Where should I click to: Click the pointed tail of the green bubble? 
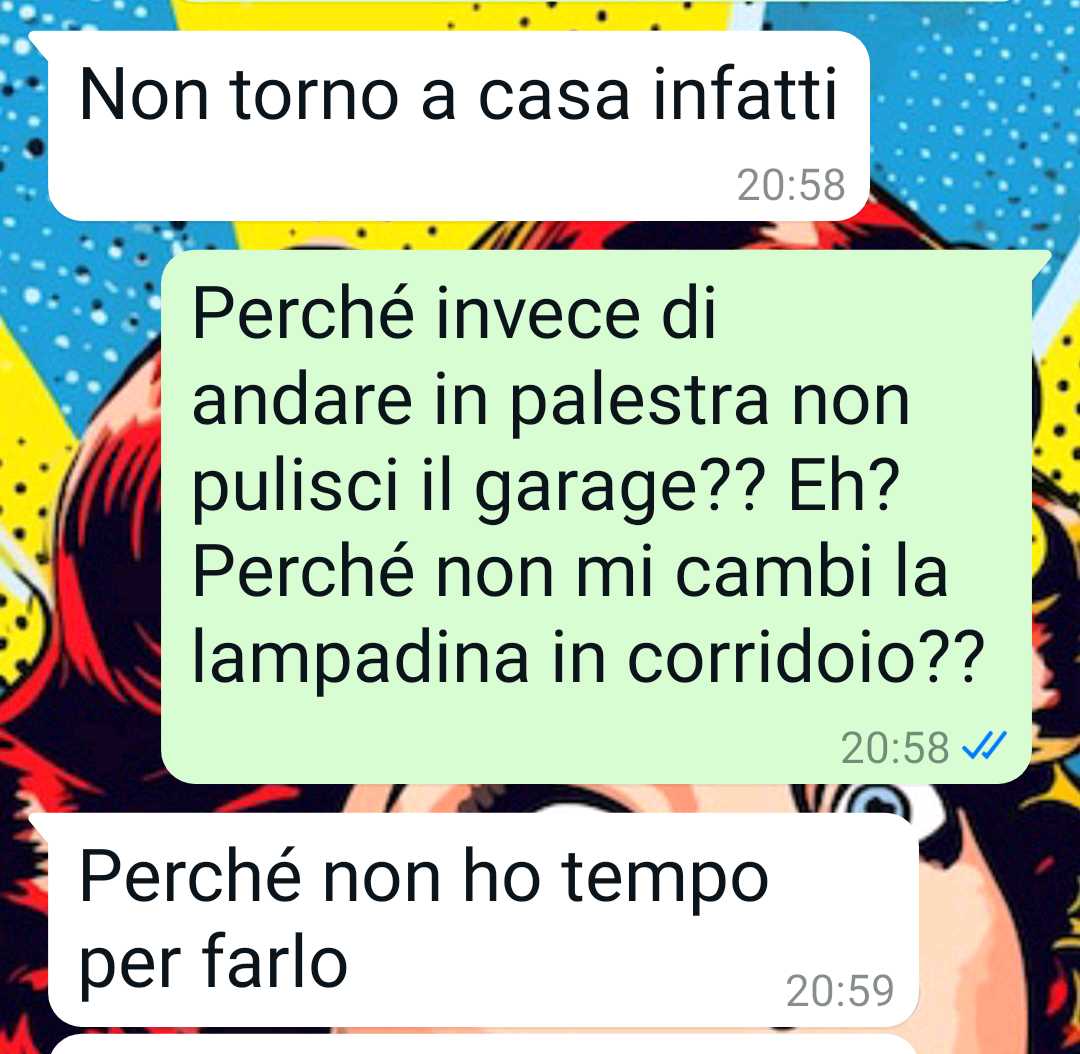coord(1041,262)
